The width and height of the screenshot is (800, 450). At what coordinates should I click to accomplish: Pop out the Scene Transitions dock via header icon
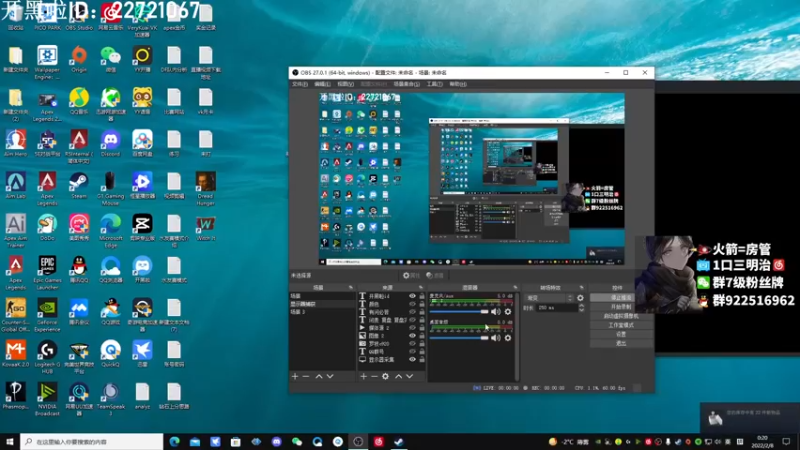coord(582,288)
